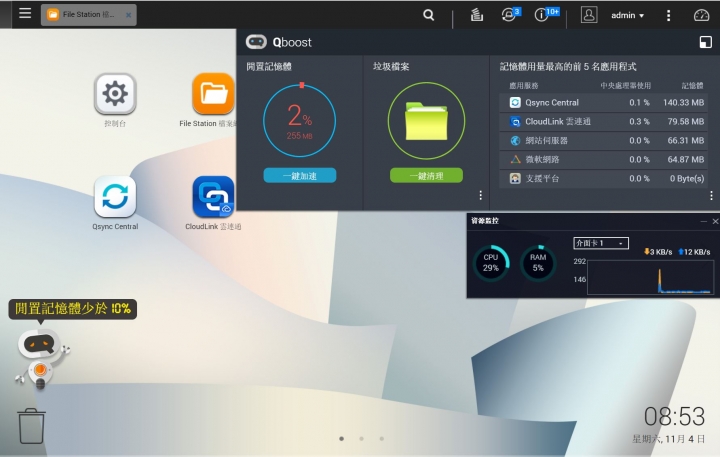Click the 閒置記憶體少於 10% speech bubble
This screenshot has width=720, height=457.
point(73,309)
